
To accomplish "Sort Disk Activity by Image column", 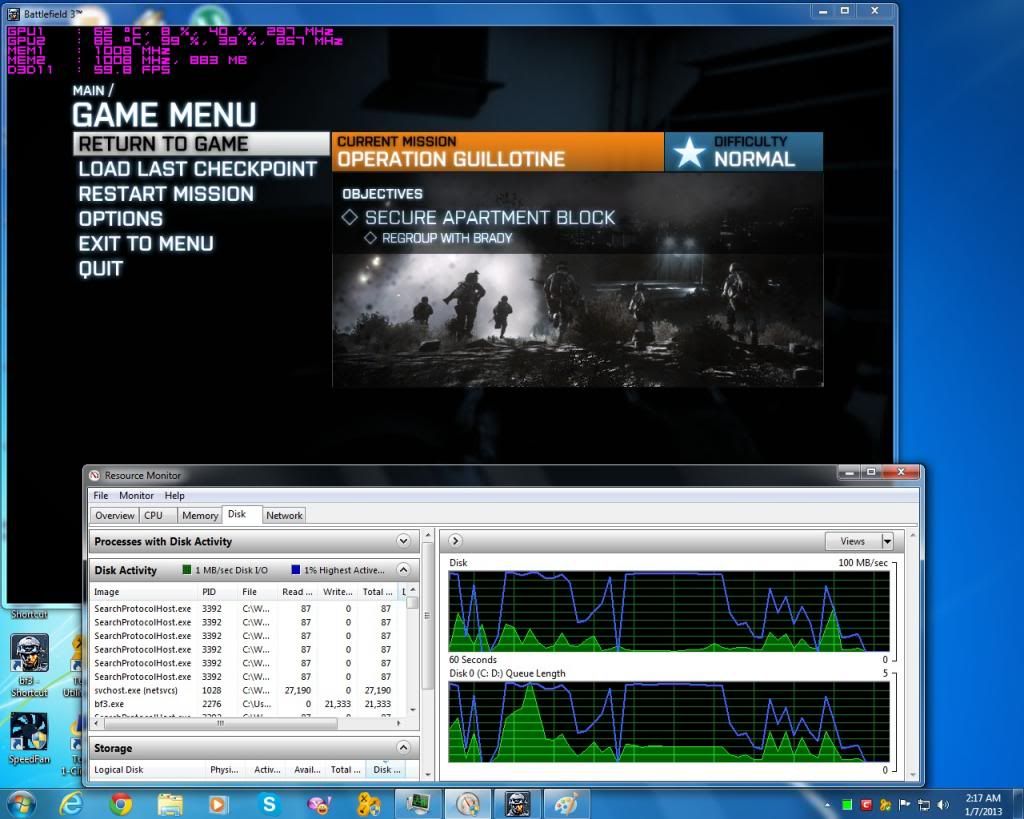I will pyautogui.click(x=143, y=592).
